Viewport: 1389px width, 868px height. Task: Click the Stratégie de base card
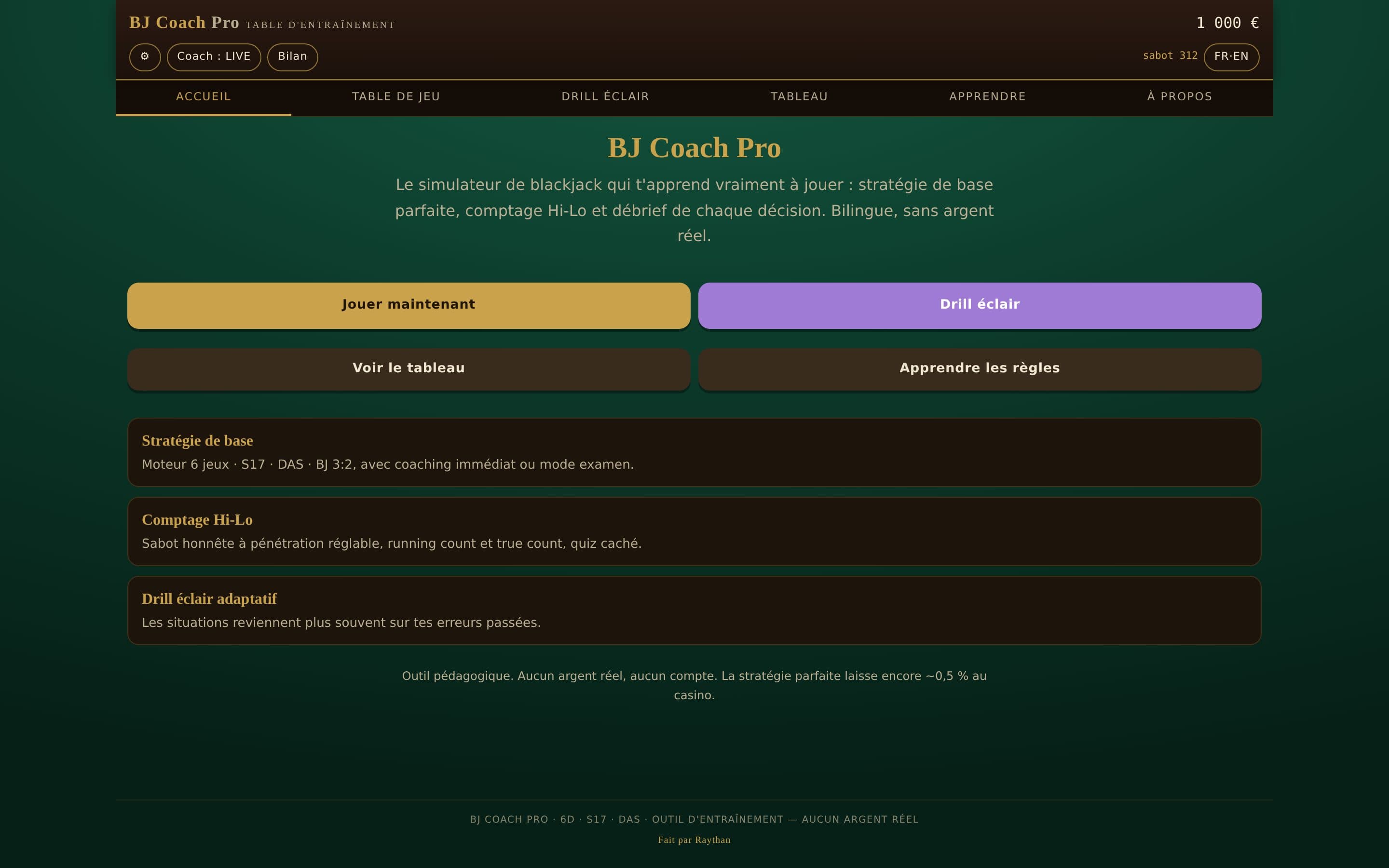coord(694,452)
